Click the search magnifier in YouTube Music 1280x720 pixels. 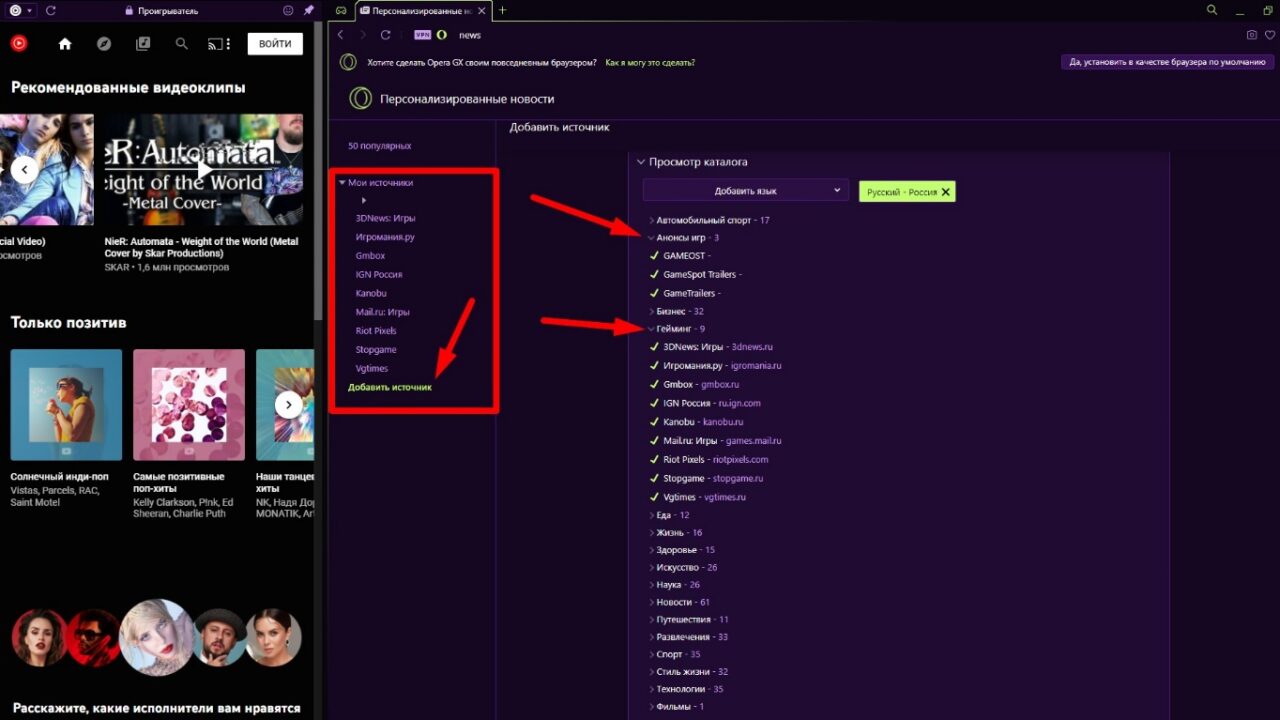coord(181,44)
